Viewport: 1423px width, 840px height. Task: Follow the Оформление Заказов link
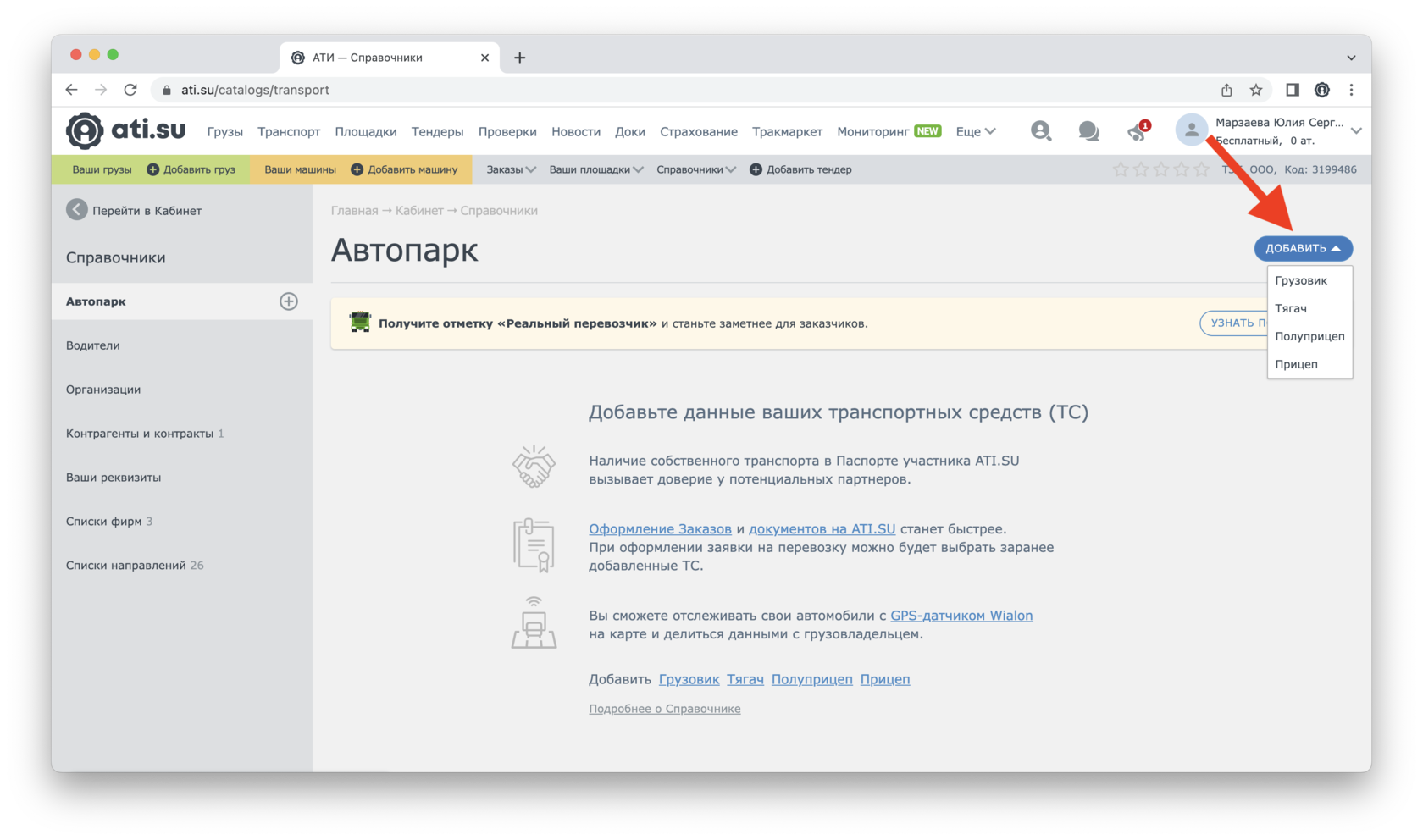(660, 528)
